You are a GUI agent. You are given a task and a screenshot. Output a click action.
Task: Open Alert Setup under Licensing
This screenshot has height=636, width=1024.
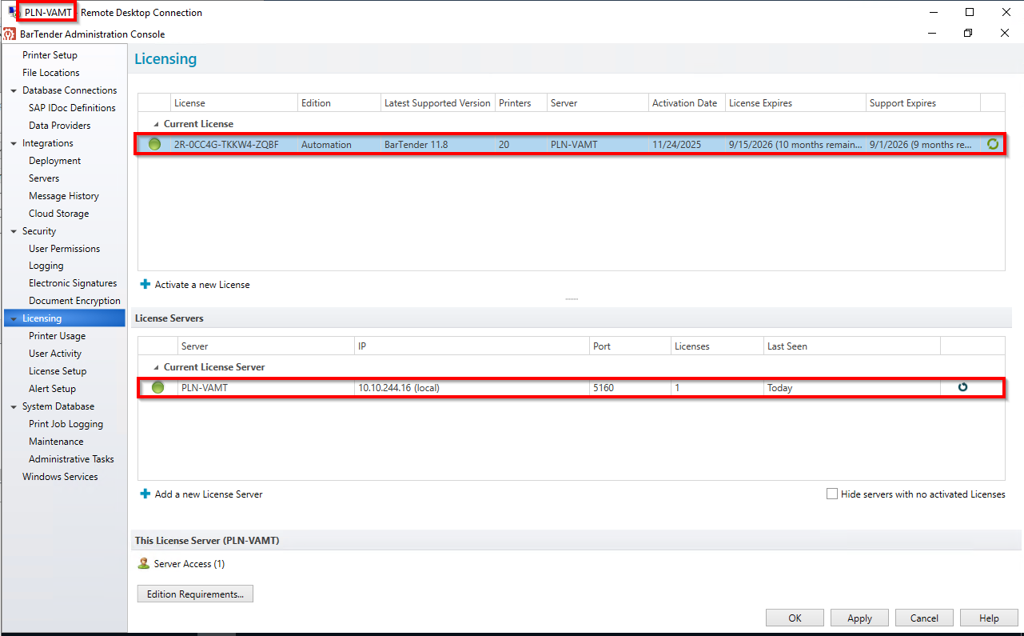point(52,389)
